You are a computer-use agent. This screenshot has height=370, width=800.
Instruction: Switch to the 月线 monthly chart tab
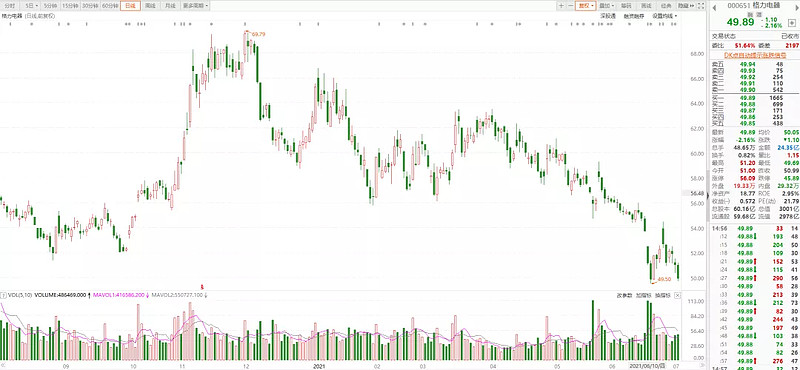(x=170, y=6)
